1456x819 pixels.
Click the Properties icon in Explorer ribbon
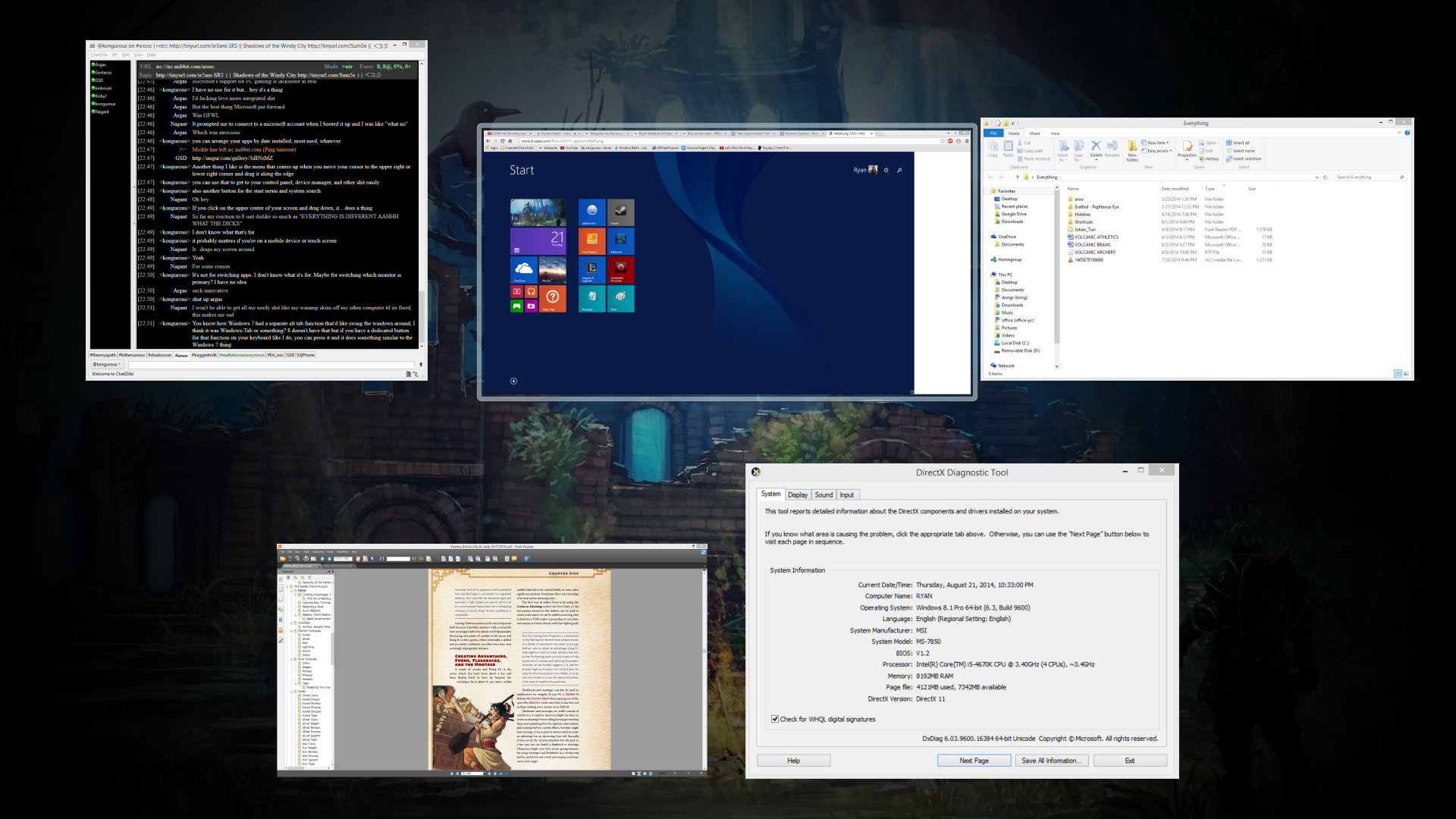pyautogui.click(x=1187, y=149)
